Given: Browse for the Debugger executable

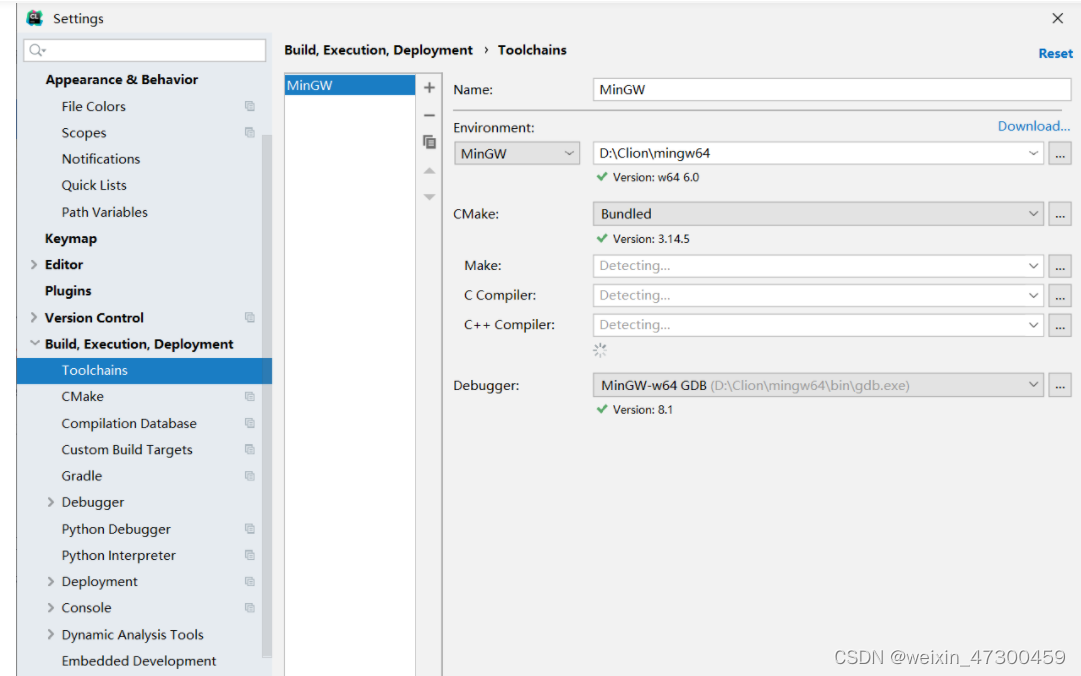Looking at the screenshot, I should (x=1060, y=385).
